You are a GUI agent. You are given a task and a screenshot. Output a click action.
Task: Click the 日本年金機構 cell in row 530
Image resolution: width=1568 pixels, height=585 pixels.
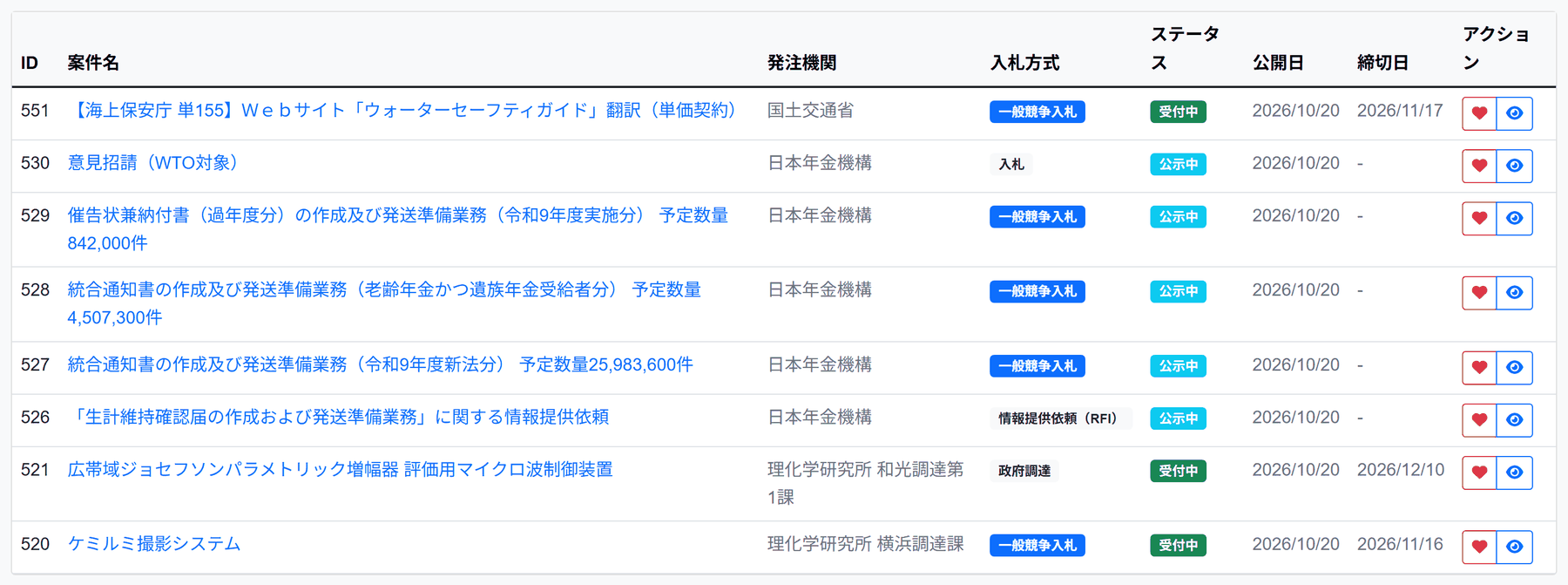[819, 163]
